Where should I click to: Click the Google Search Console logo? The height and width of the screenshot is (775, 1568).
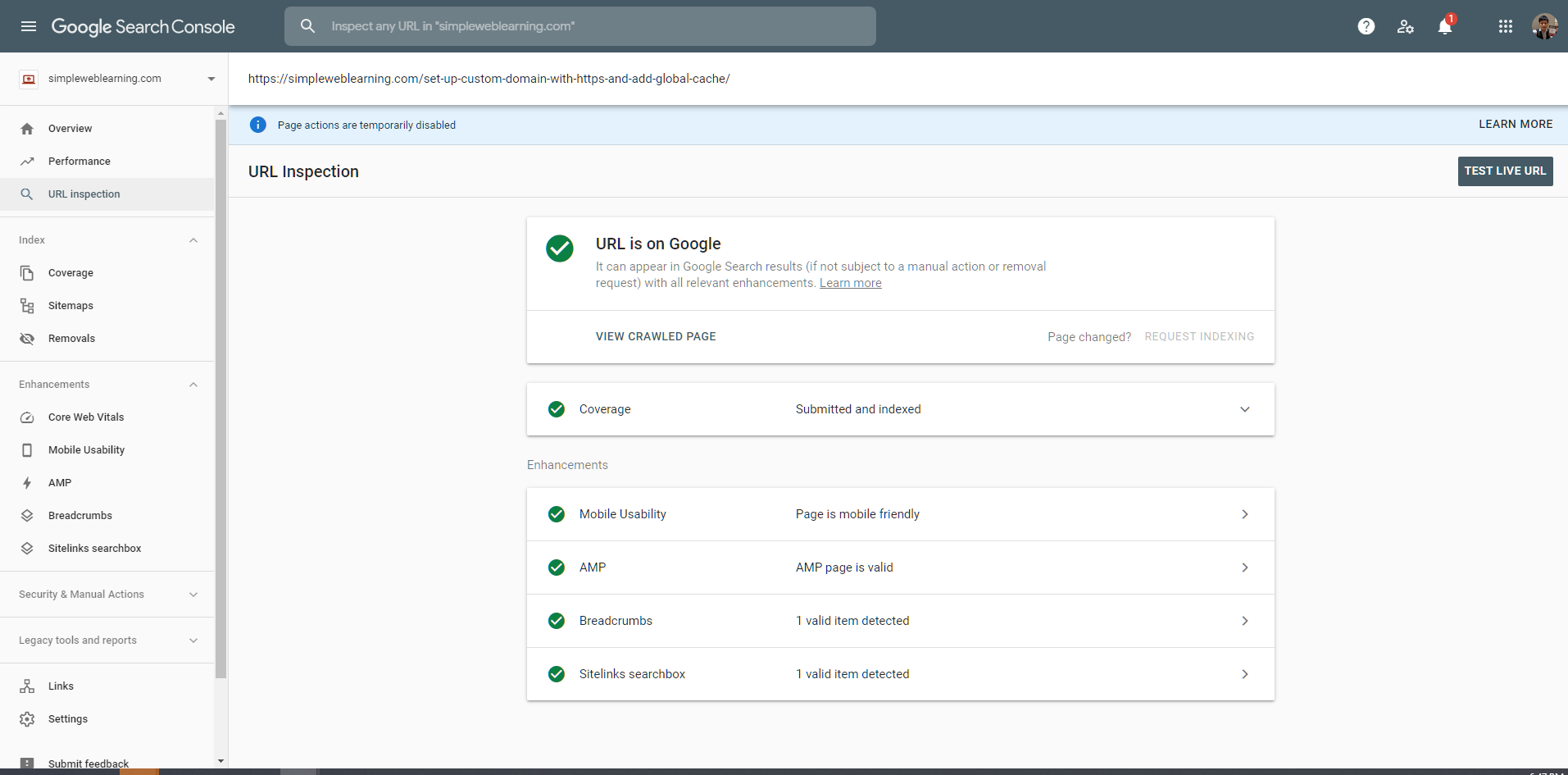click(x=143, y=26)
